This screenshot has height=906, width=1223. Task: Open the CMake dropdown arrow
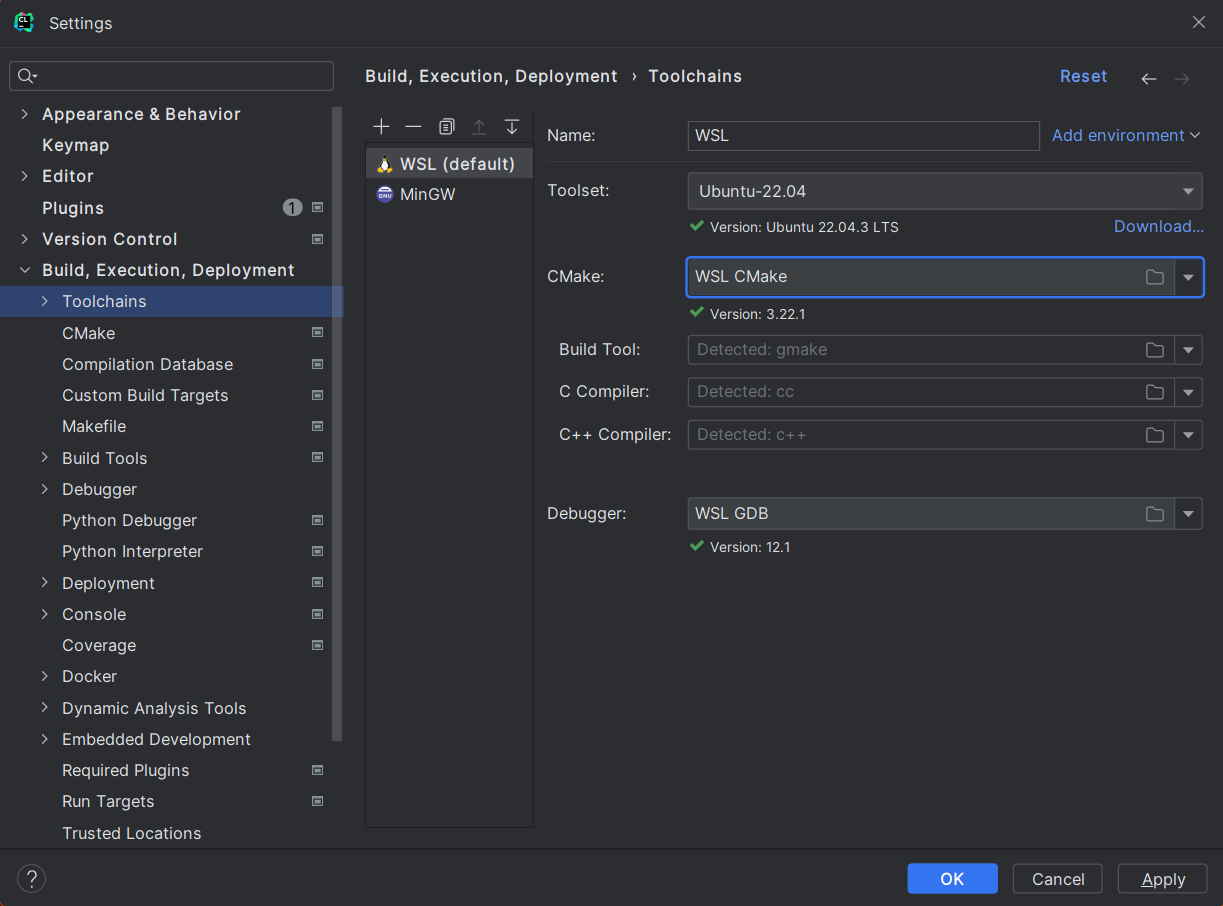tap(1188, 278)
